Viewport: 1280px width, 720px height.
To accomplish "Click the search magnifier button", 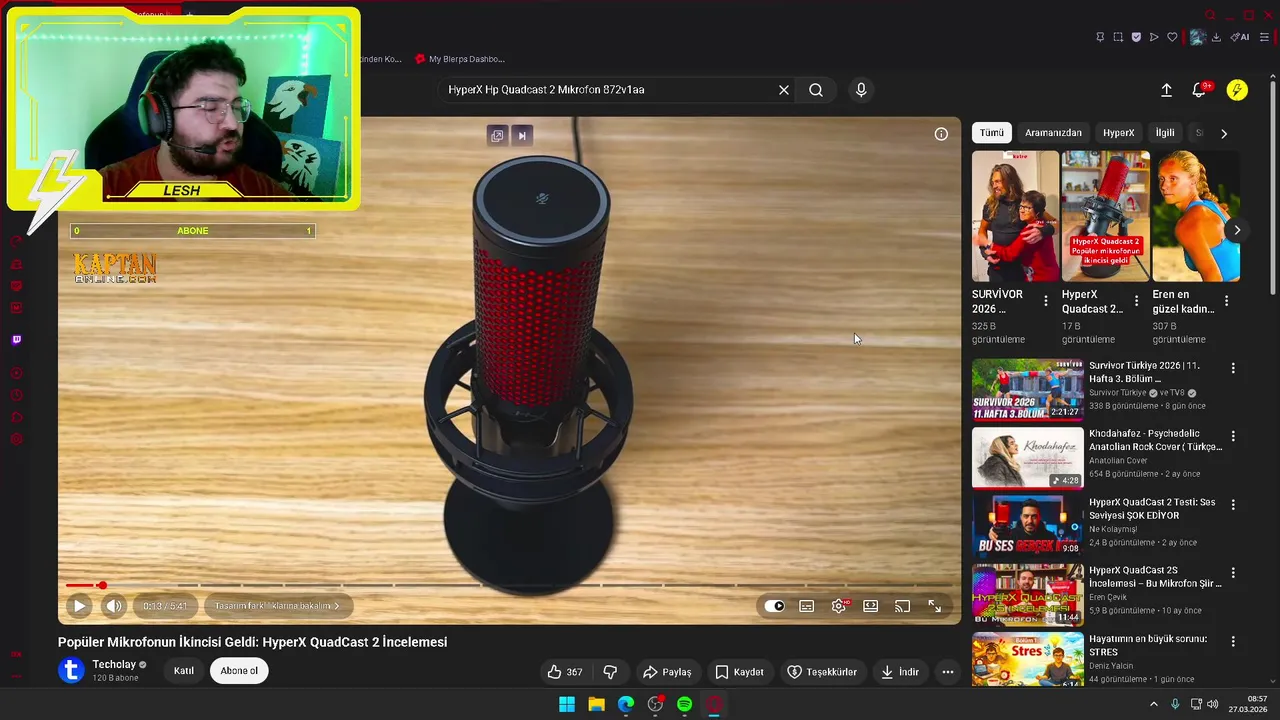I will click(816, 90).
